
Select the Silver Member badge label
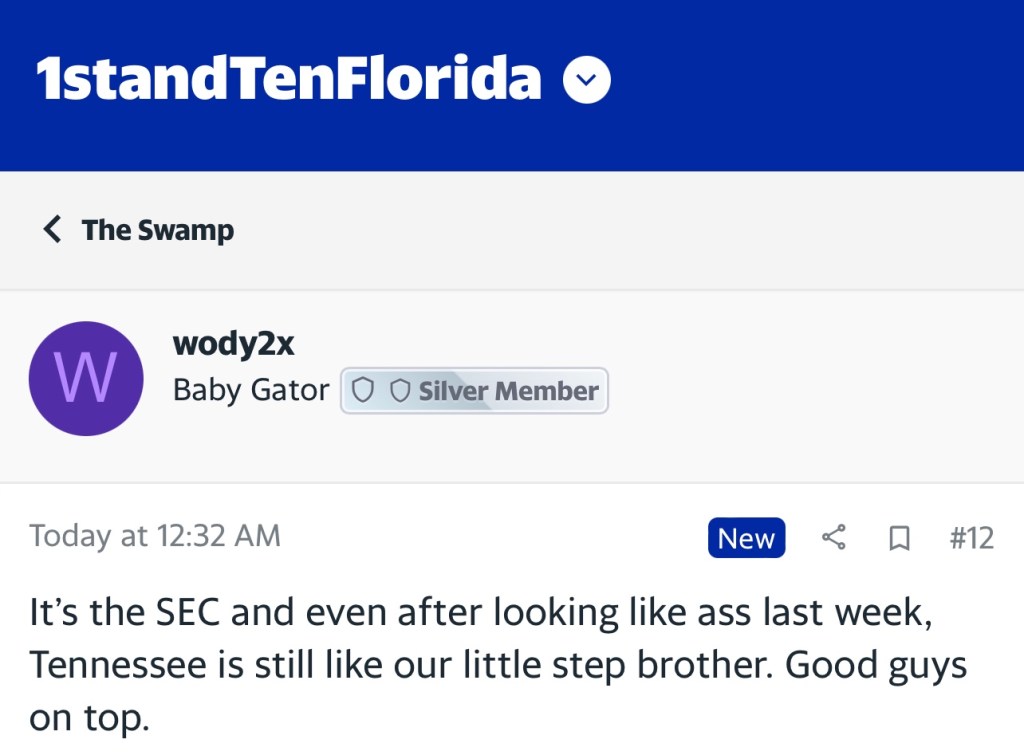pos(508,391)
